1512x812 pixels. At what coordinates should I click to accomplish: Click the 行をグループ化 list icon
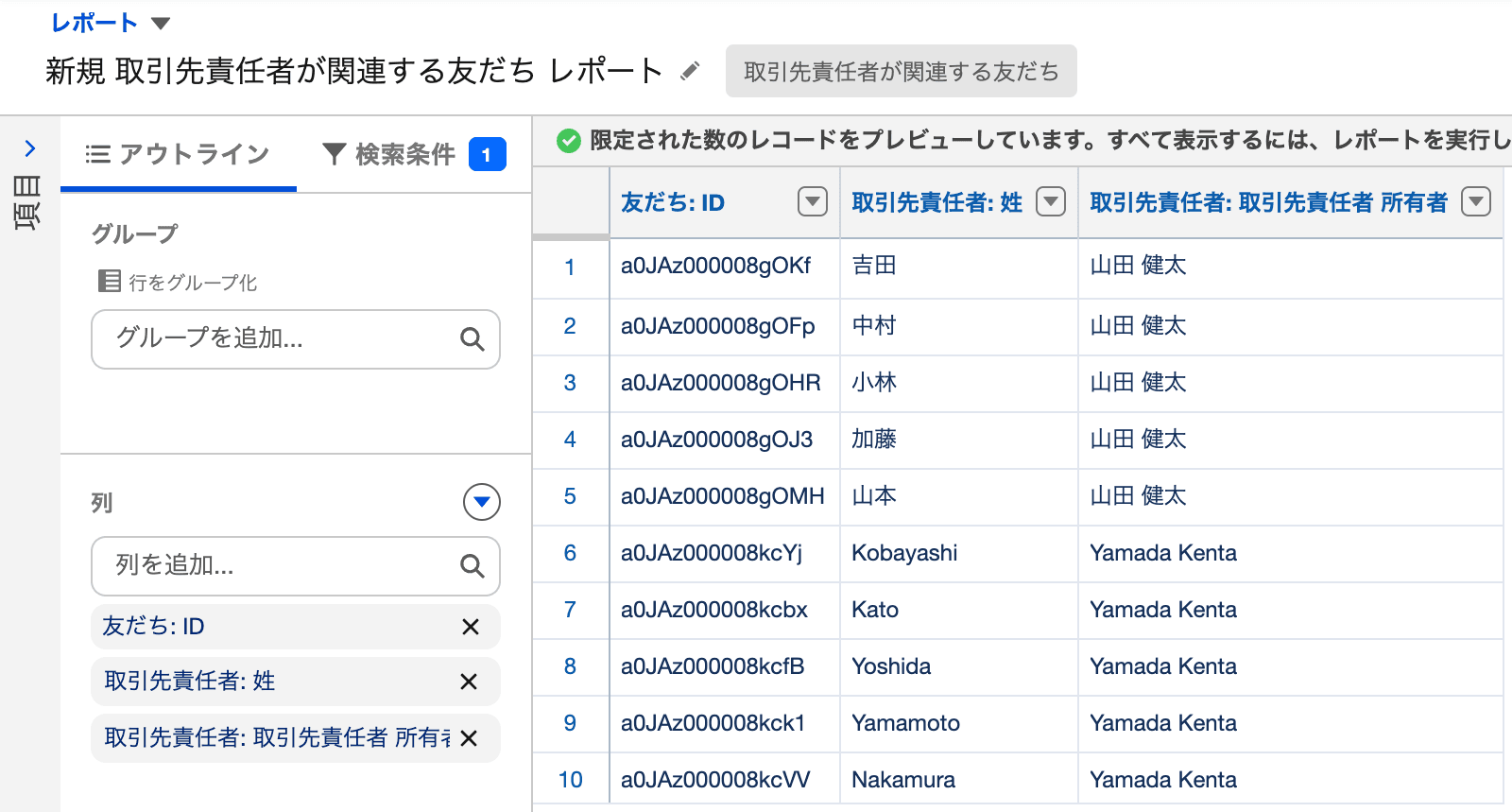(110, 281)
